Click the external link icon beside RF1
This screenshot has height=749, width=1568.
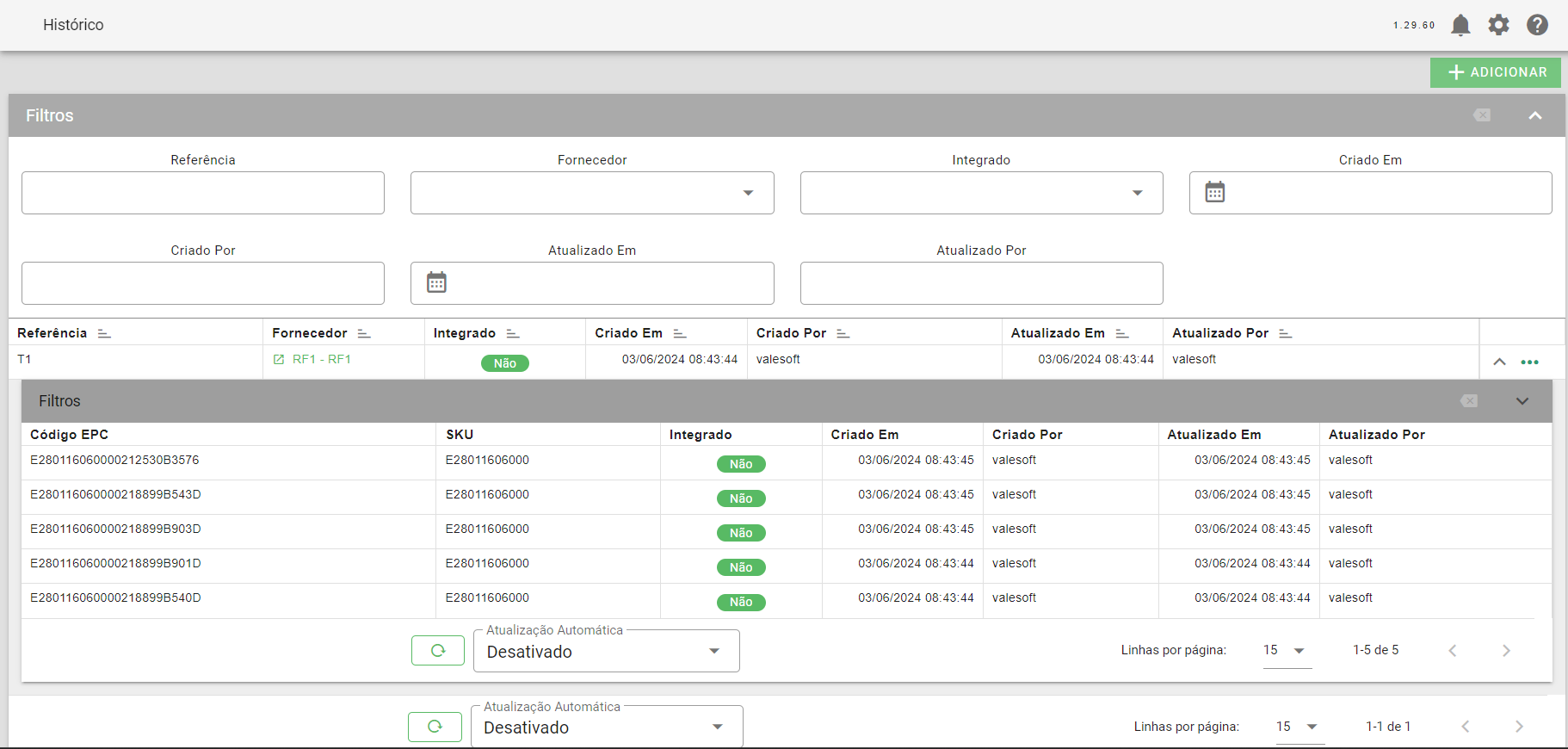coord(279,360)
